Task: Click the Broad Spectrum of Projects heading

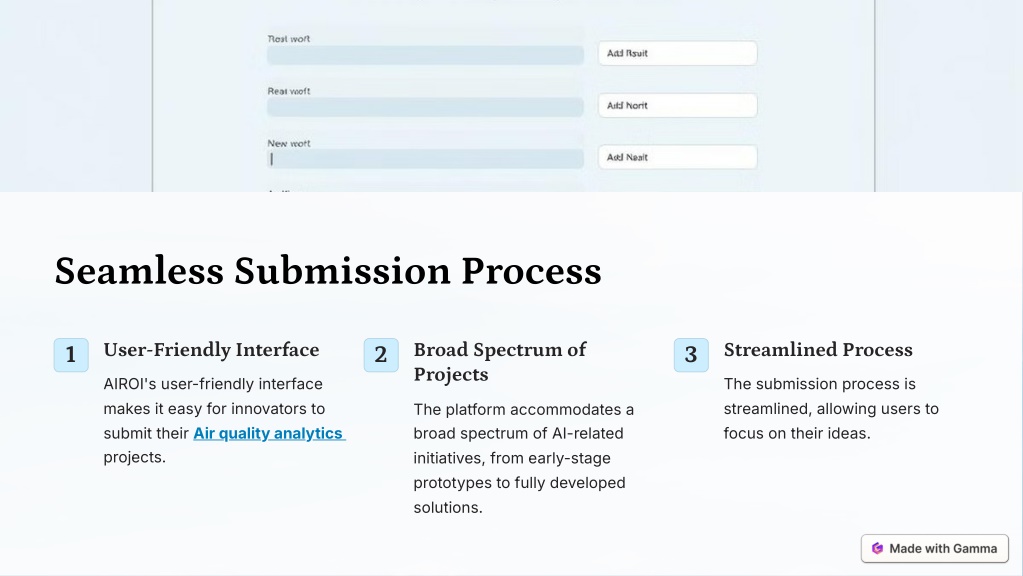Action: [500, 362]
